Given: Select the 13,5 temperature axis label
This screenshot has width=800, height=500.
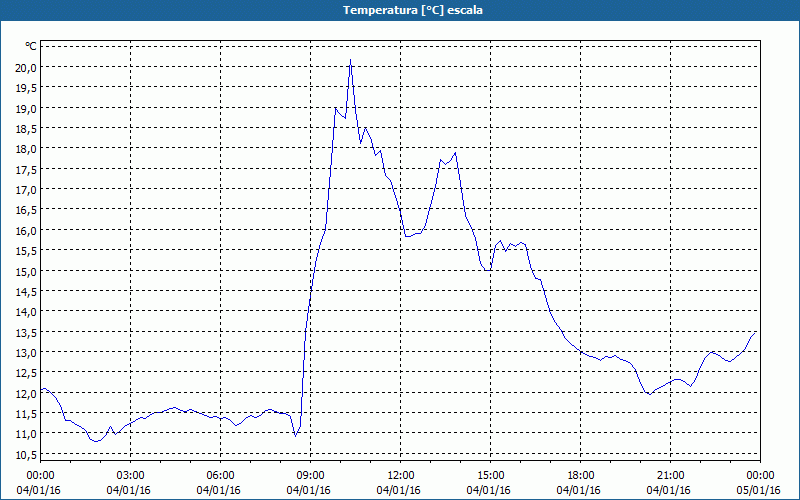Looking at the screenshot, I should click(x=27, y=332).
